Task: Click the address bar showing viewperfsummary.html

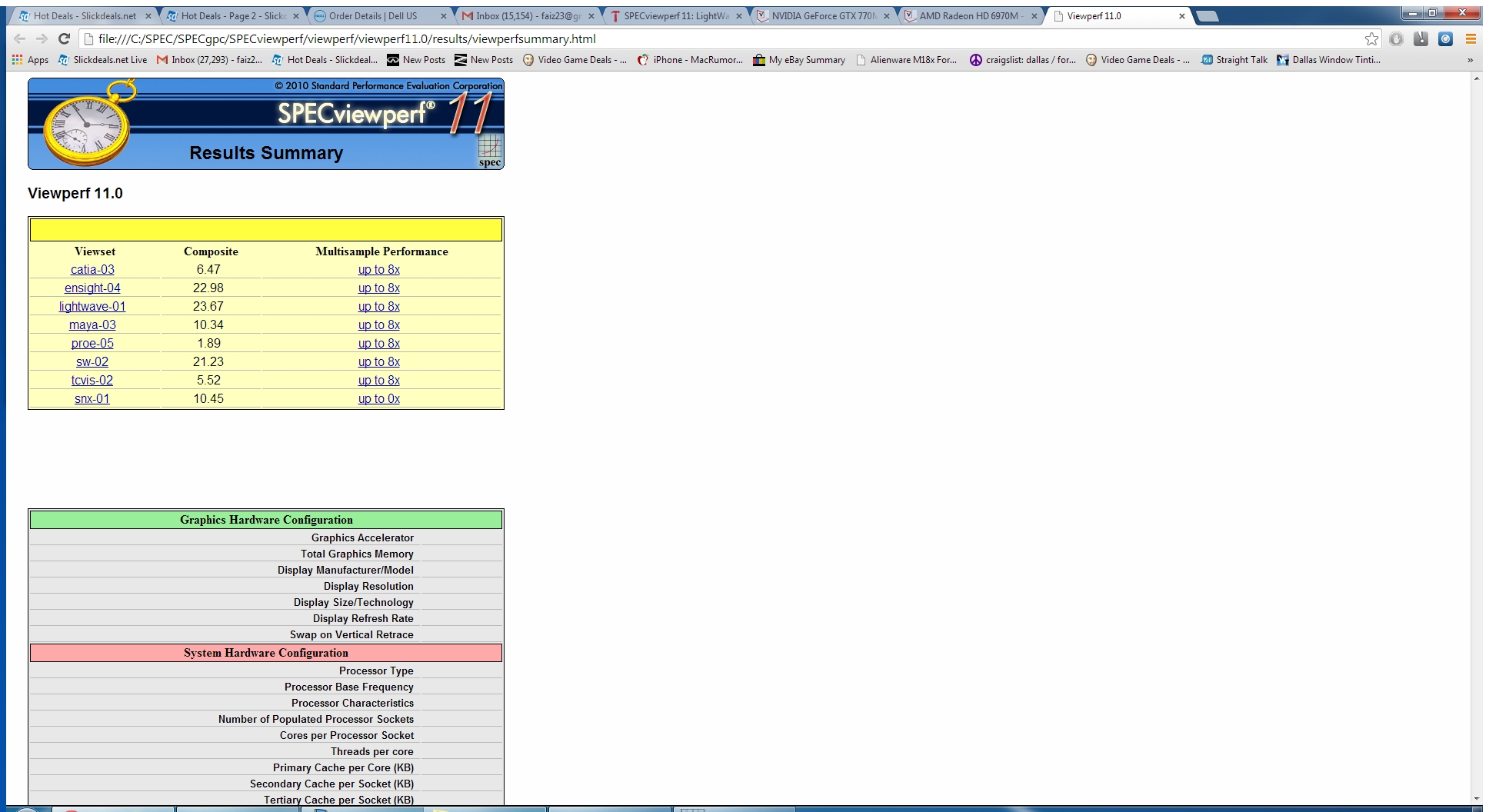Action: click(723, 38)
